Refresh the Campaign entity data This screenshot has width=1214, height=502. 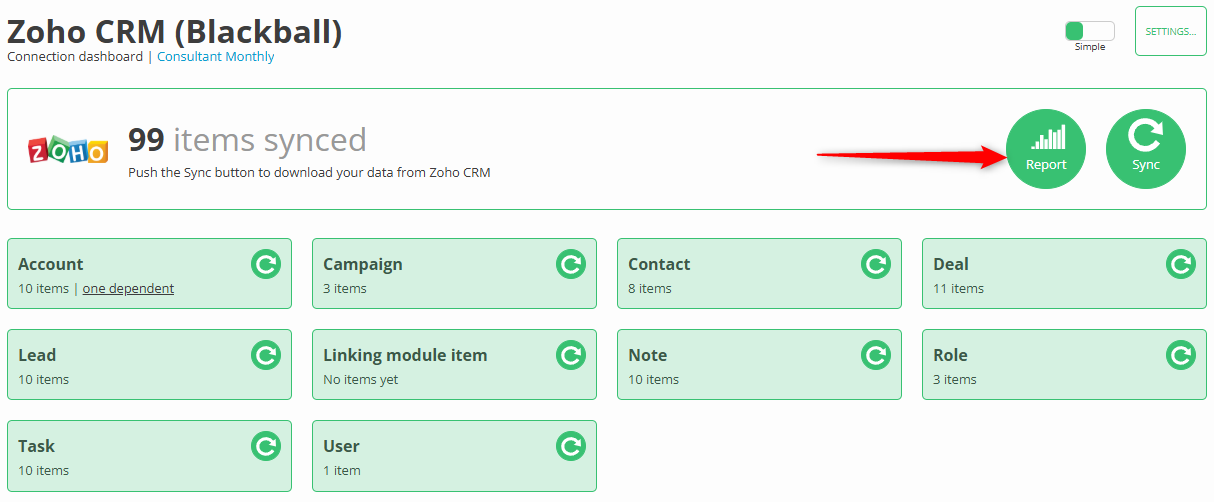pyautogui.click(x=570, y=264)
